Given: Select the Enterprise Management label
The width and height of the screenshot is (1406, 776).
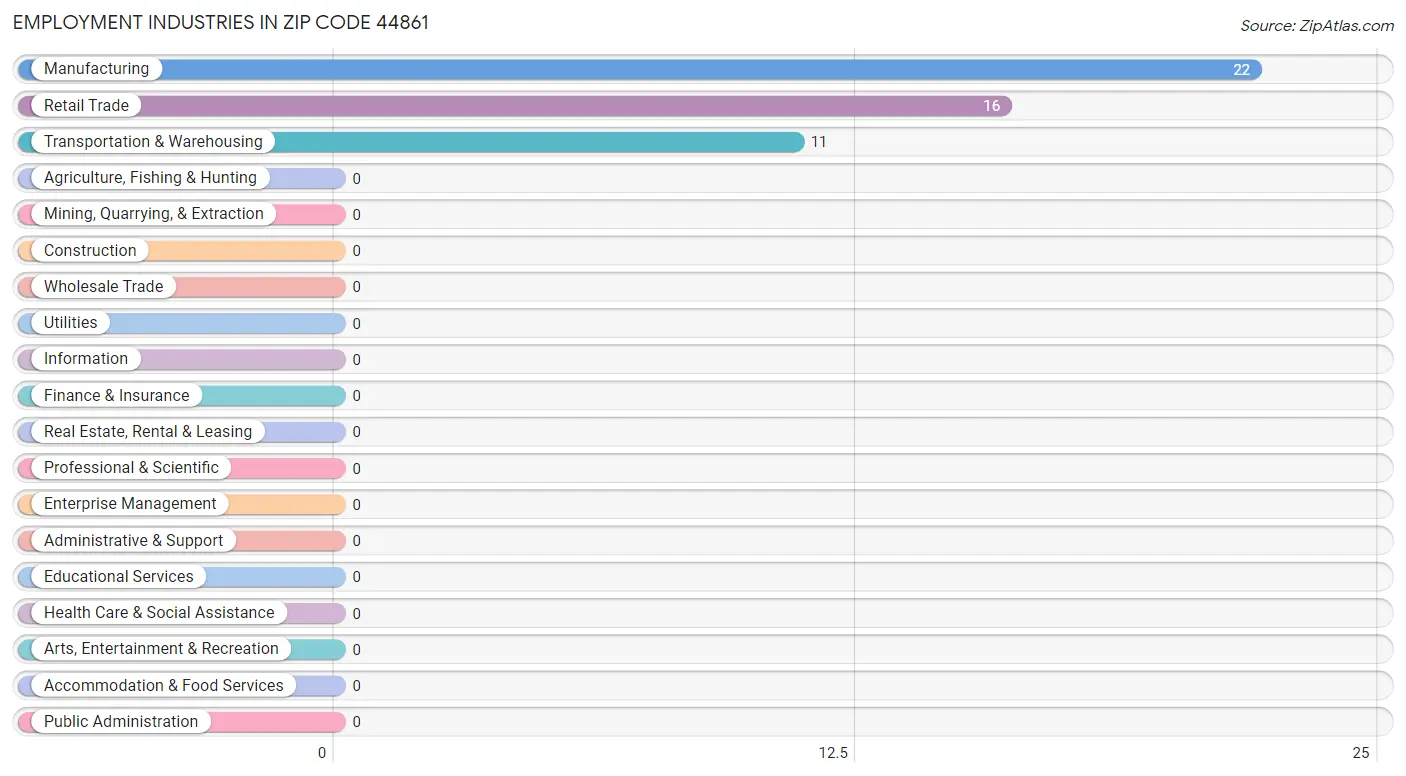Looking at the screenshot, I should pyautogui.click(x=130, y=504).
